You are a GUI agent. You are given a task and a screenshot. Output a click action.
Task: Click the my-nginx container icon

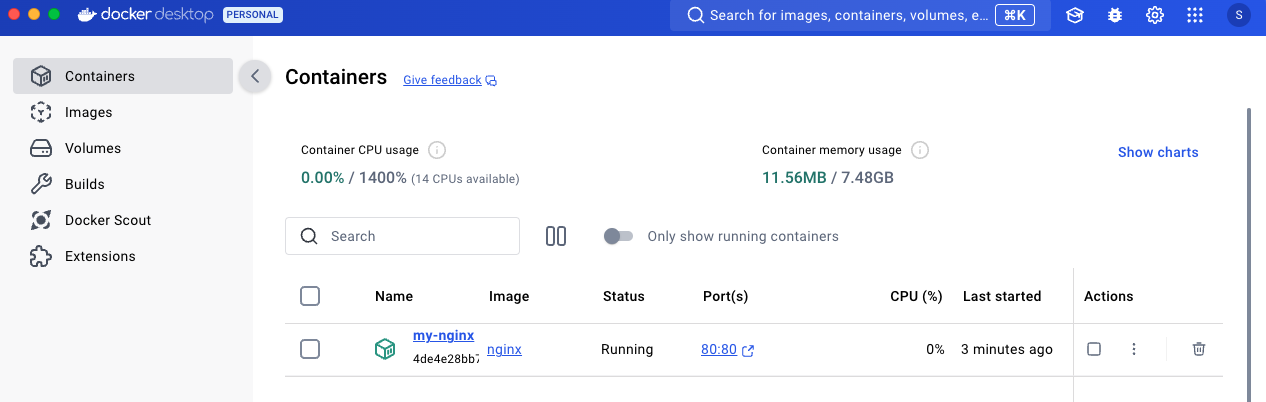click(385, 349)
